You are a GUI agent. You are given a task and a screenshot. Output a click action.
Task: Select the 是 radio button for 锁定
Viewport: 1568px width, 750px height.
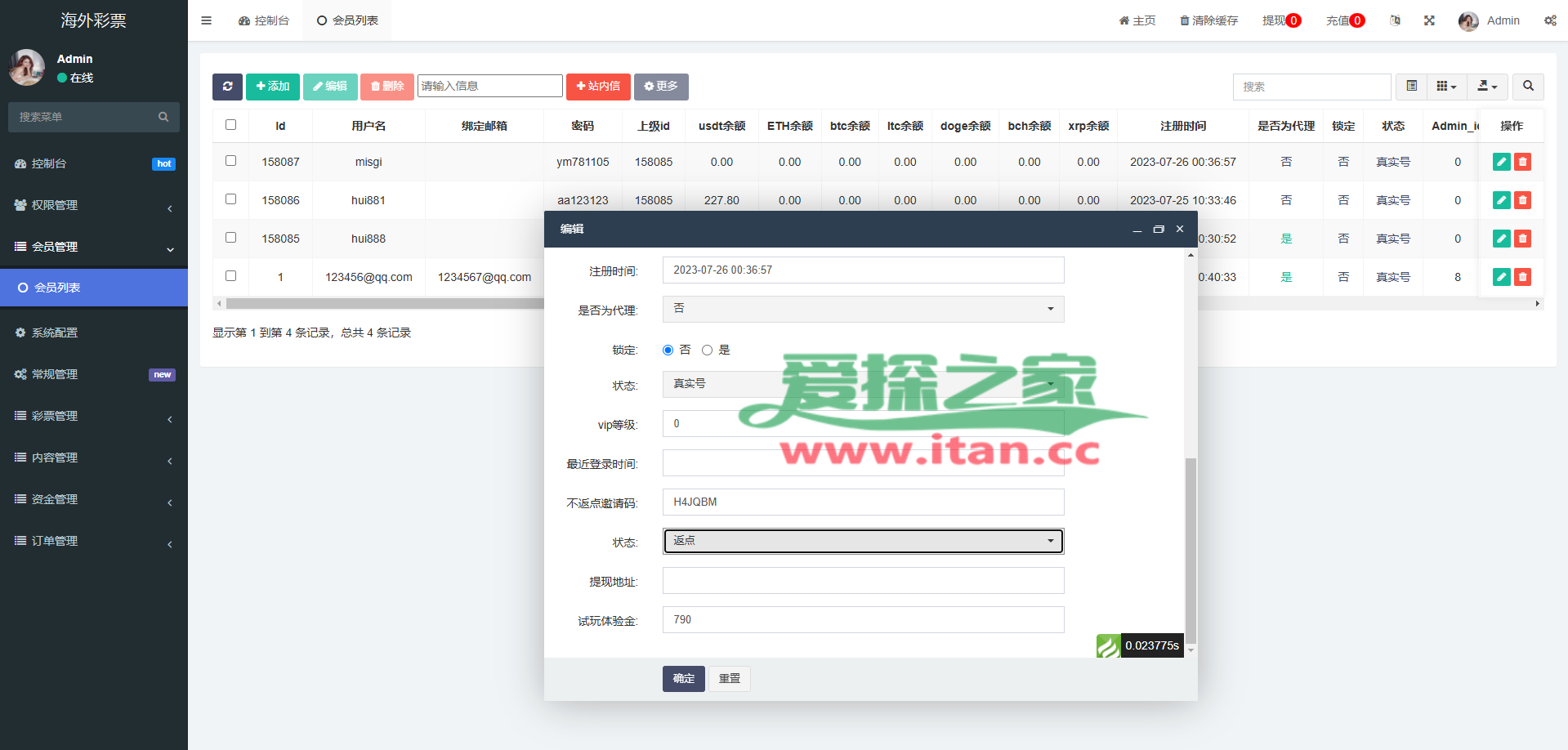point(708,350)
